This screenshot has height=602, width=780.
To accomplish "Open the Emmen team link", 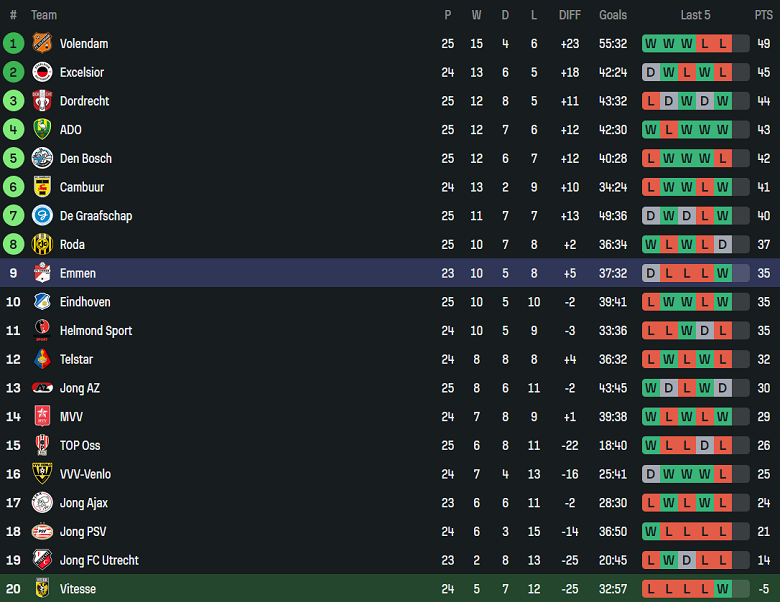I will pyautogui.click(x=78, y=273).
